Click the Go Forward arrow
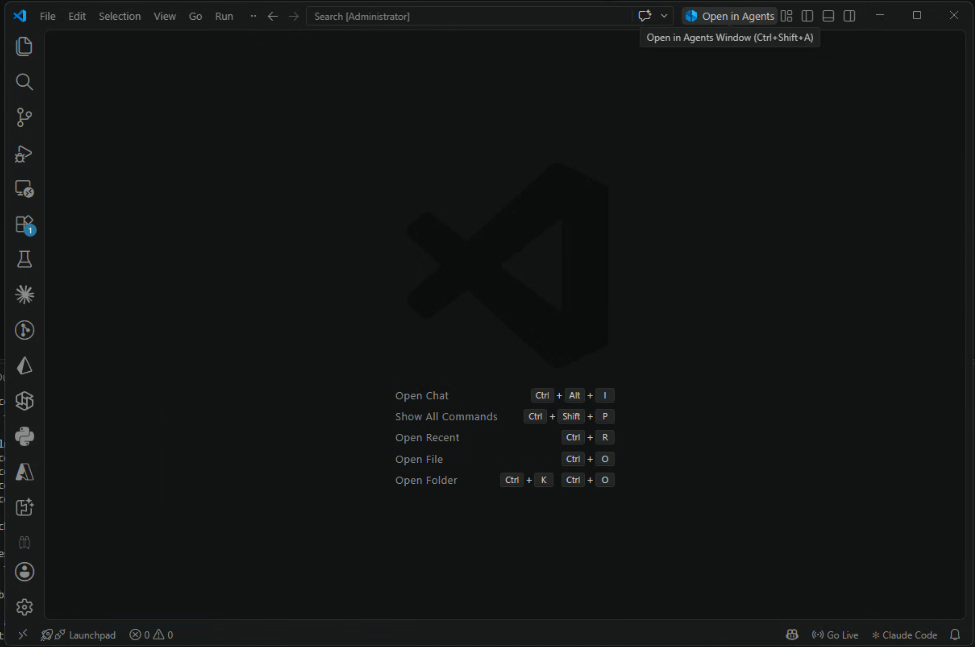975x647 pixels. pos(293,16)
